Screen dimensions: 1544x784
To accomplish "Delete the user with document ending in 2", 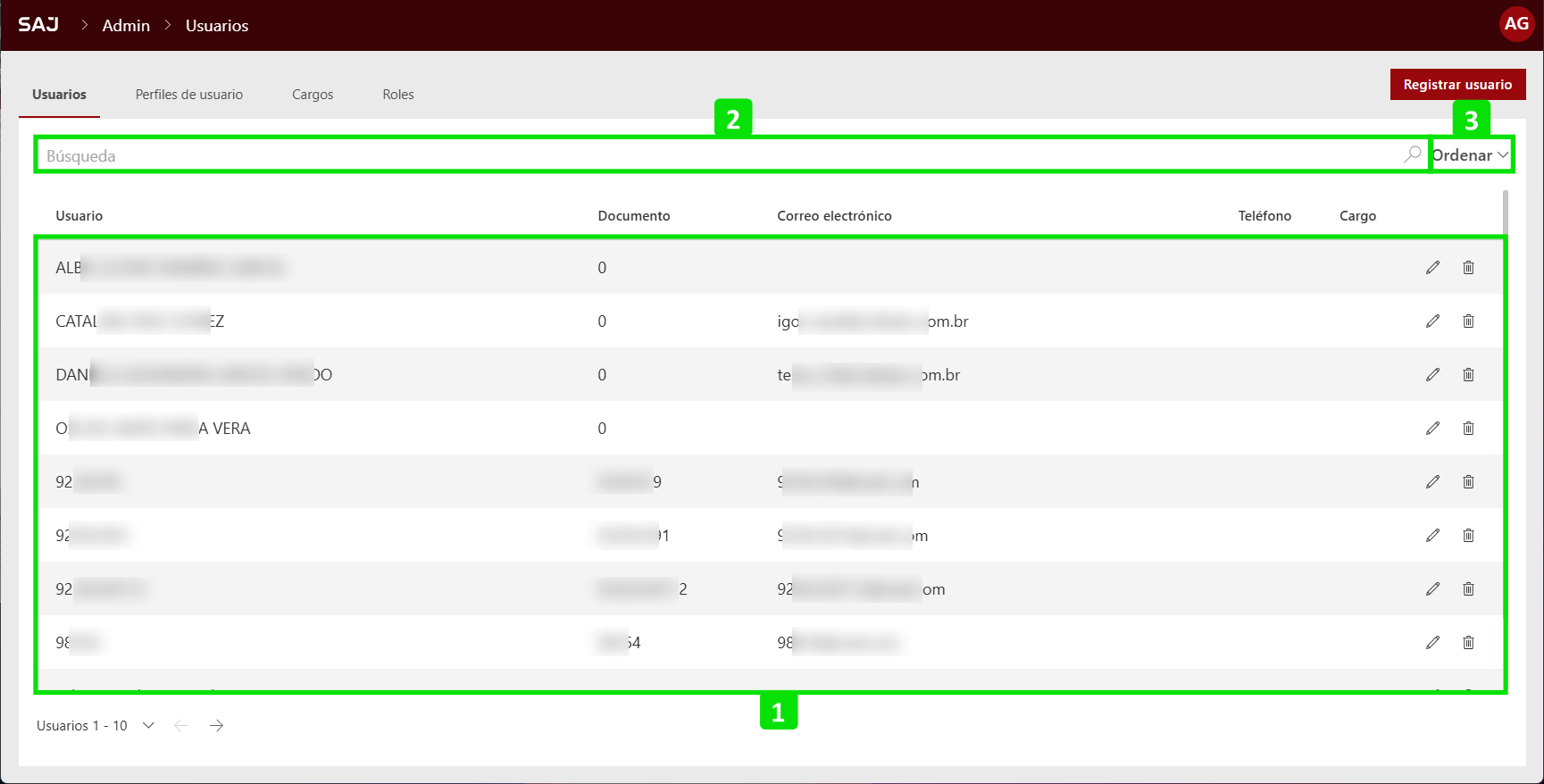I will coord(1468,589).
